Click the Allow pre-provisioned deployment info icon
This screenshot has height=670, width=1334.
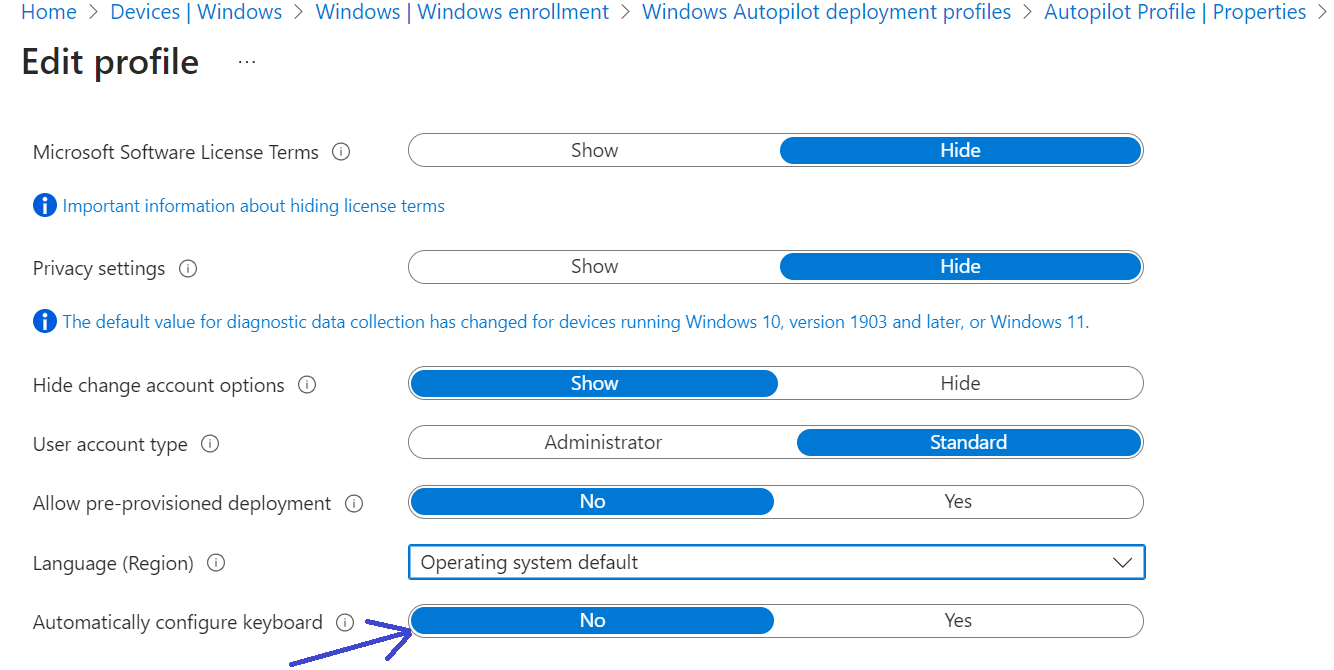(x=354, y=503)
